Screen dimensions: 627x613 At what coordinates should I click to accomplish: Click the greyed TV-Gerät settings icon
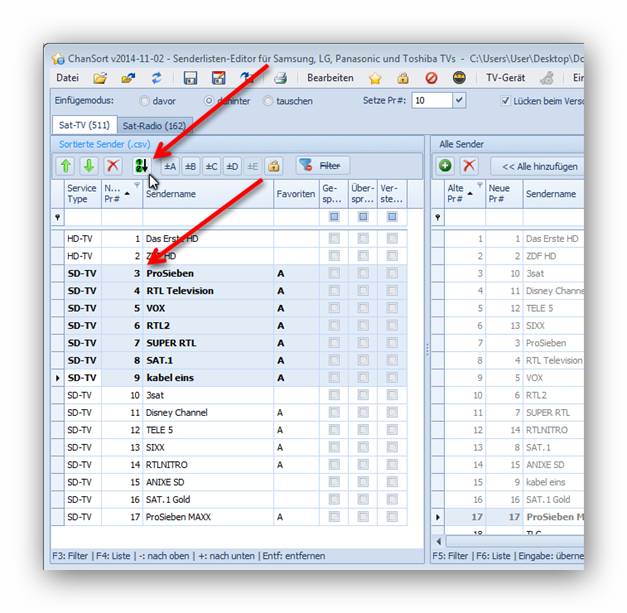547,78
